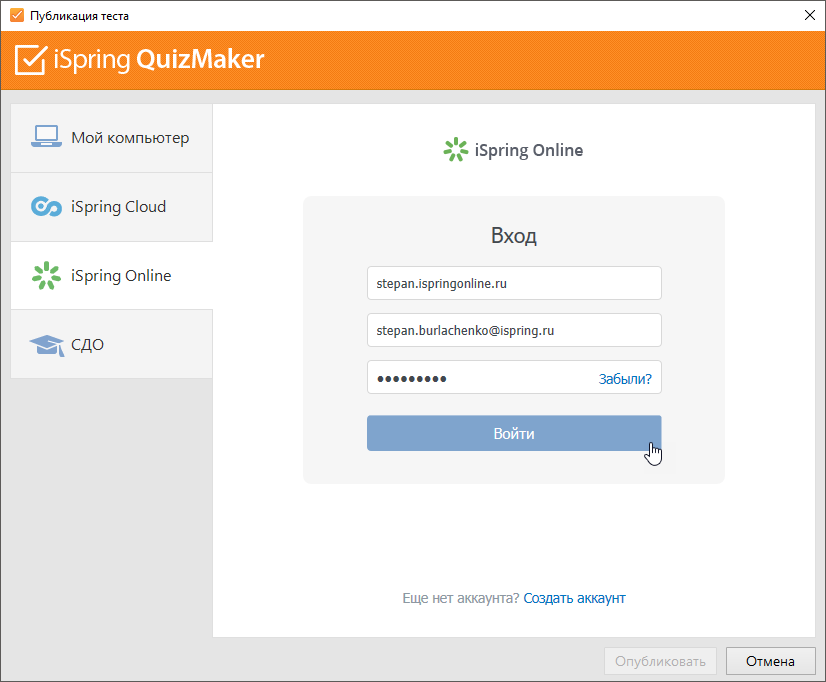Click the green iSpring Online sidebar icon

tap(46, 275)
